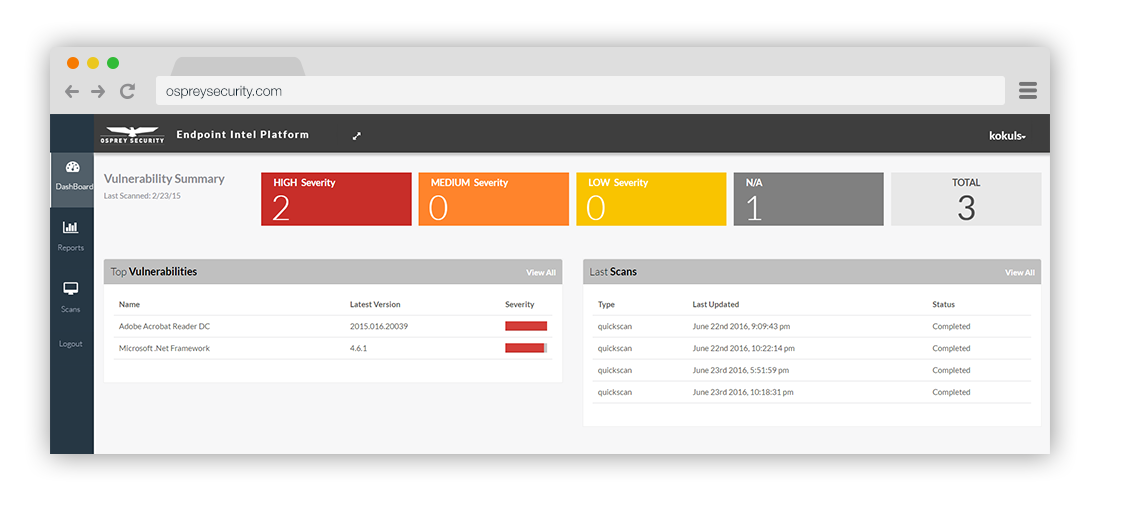1127x513 pixels.
Task: Click the TOTAL count tile
Action: [x=965, y=199]
